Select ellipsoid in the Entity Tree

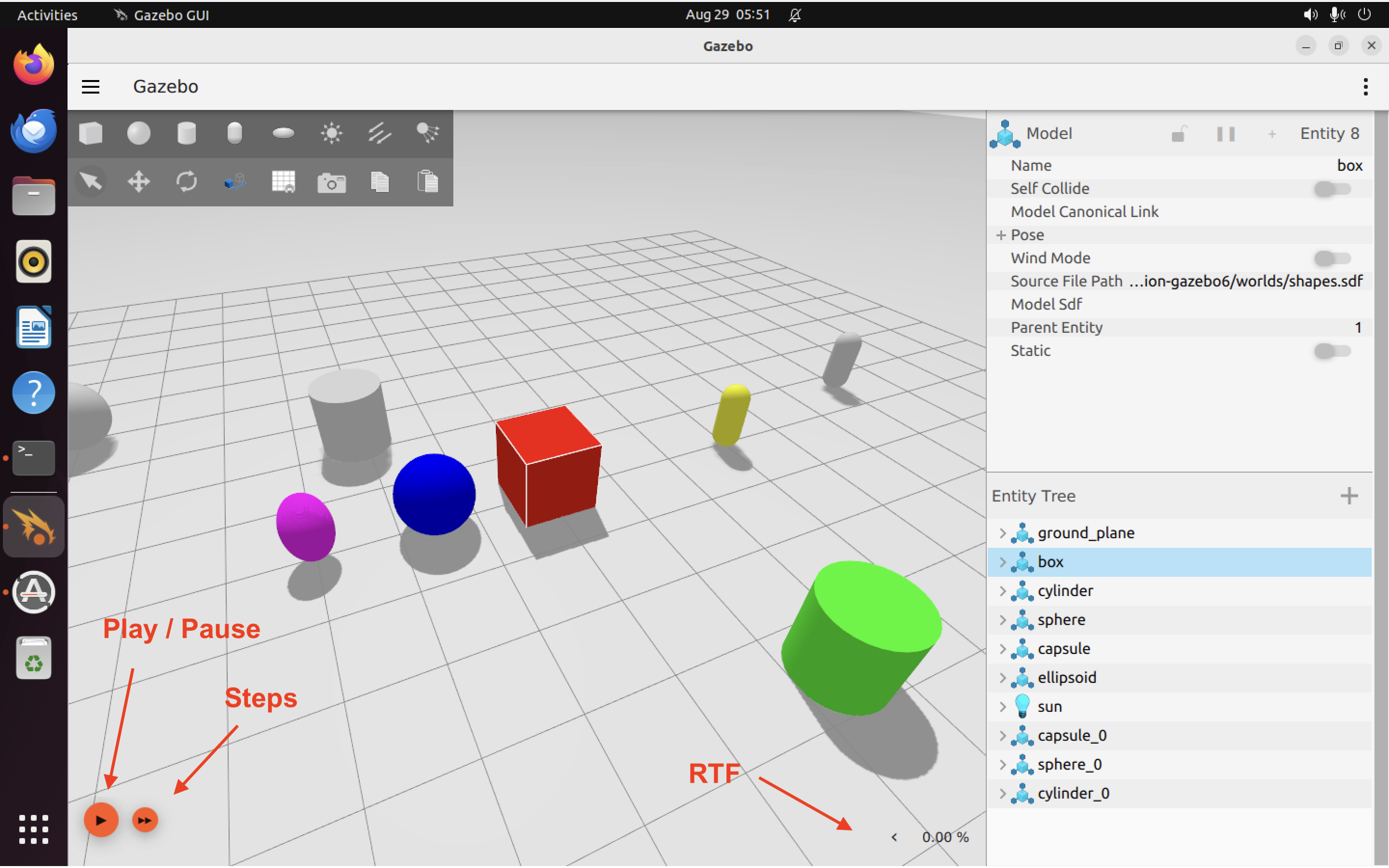(1066, 678)
